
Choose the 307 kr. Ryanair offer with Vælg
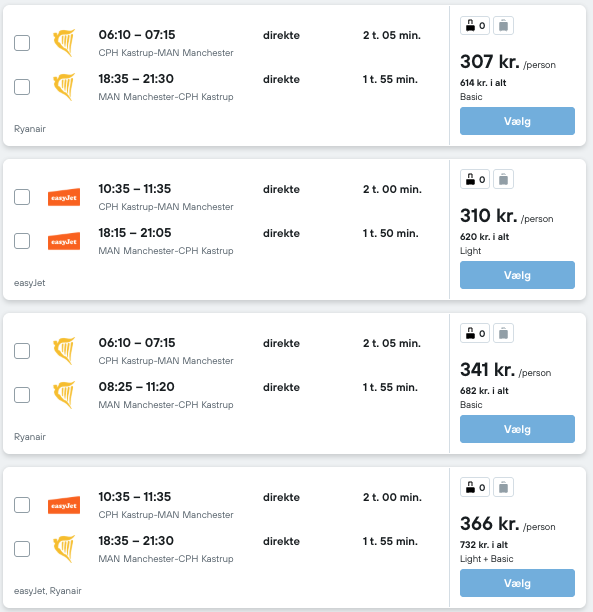517,121
